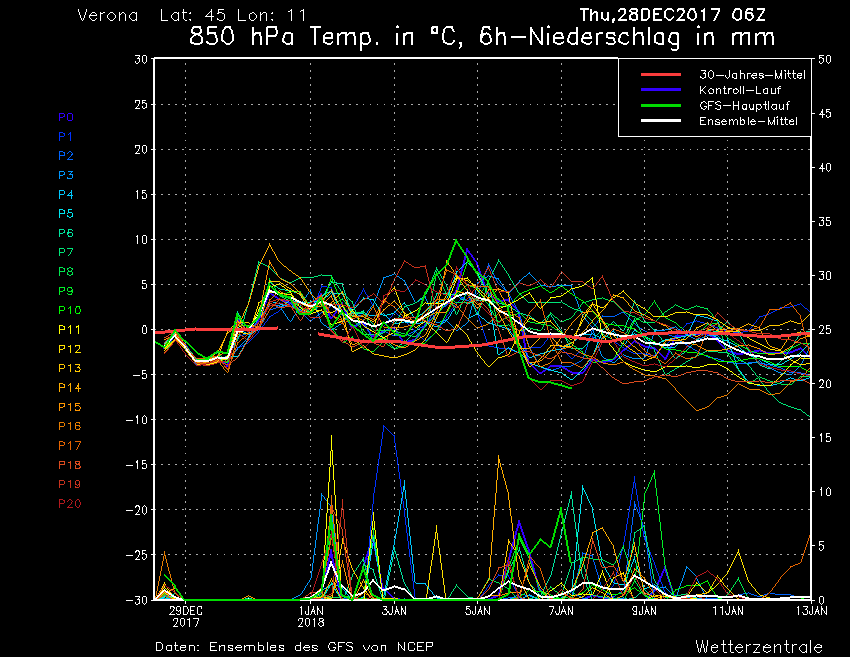
Task: Click the 'Daten: Ensembles des GFS von NCEP' caption
Action: (x=294, y=647)
